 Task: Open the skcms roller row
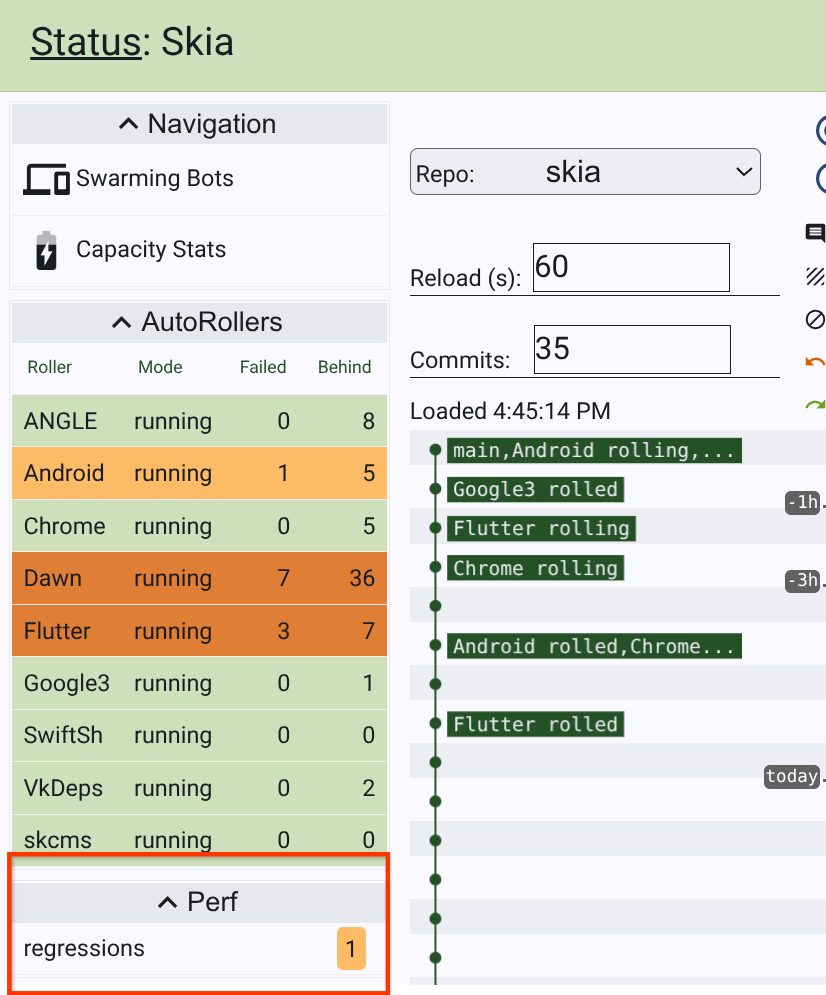click(199, 839)
